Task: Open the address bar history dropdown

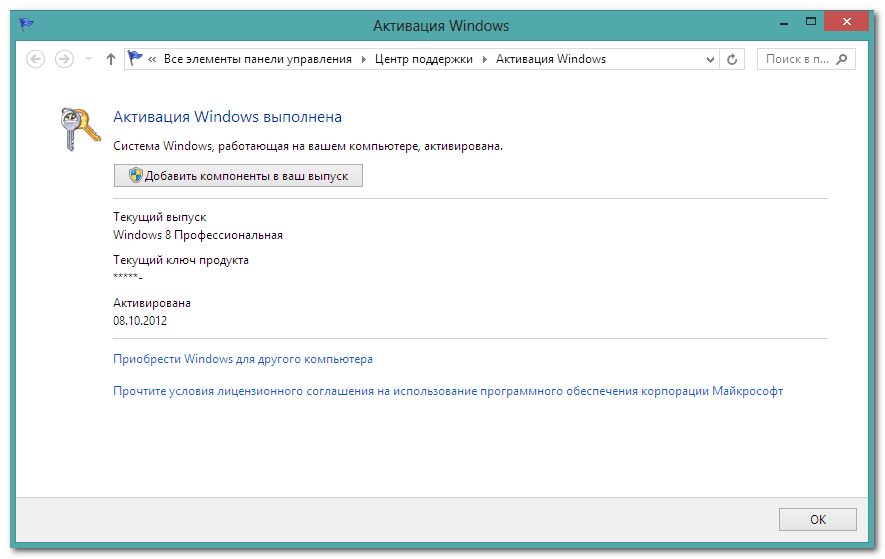Action: coord(710,59)
